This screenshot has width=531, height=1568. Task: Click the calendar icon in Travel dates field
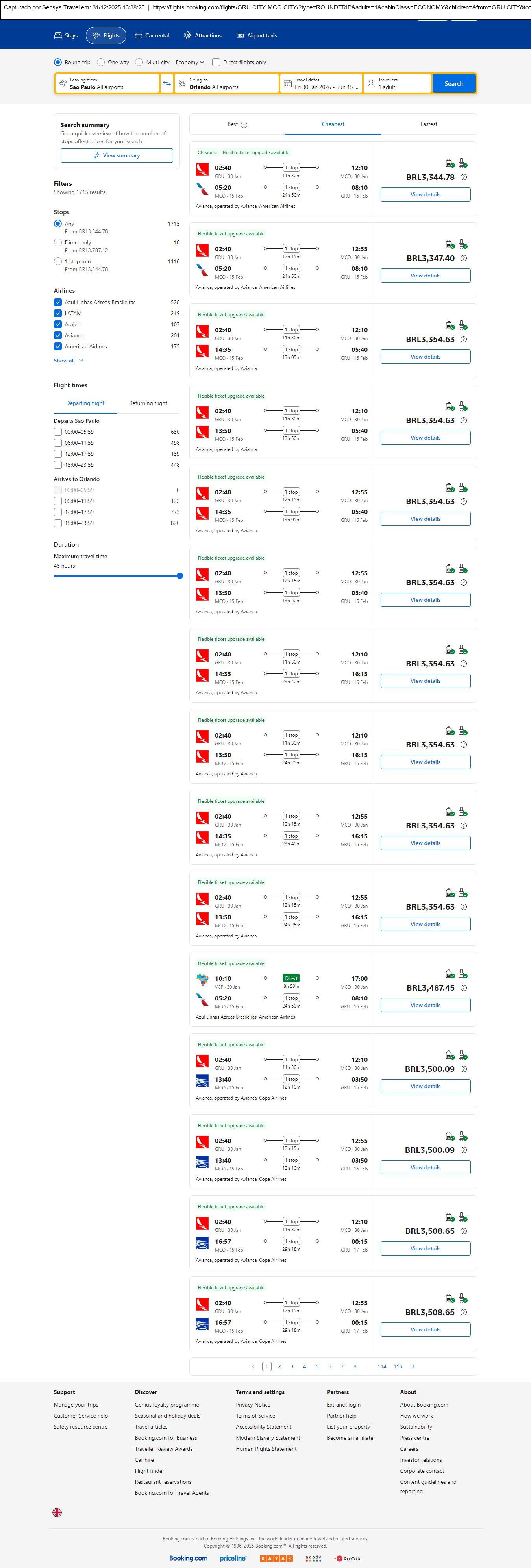pyautogui.click(x=287, y=83)
